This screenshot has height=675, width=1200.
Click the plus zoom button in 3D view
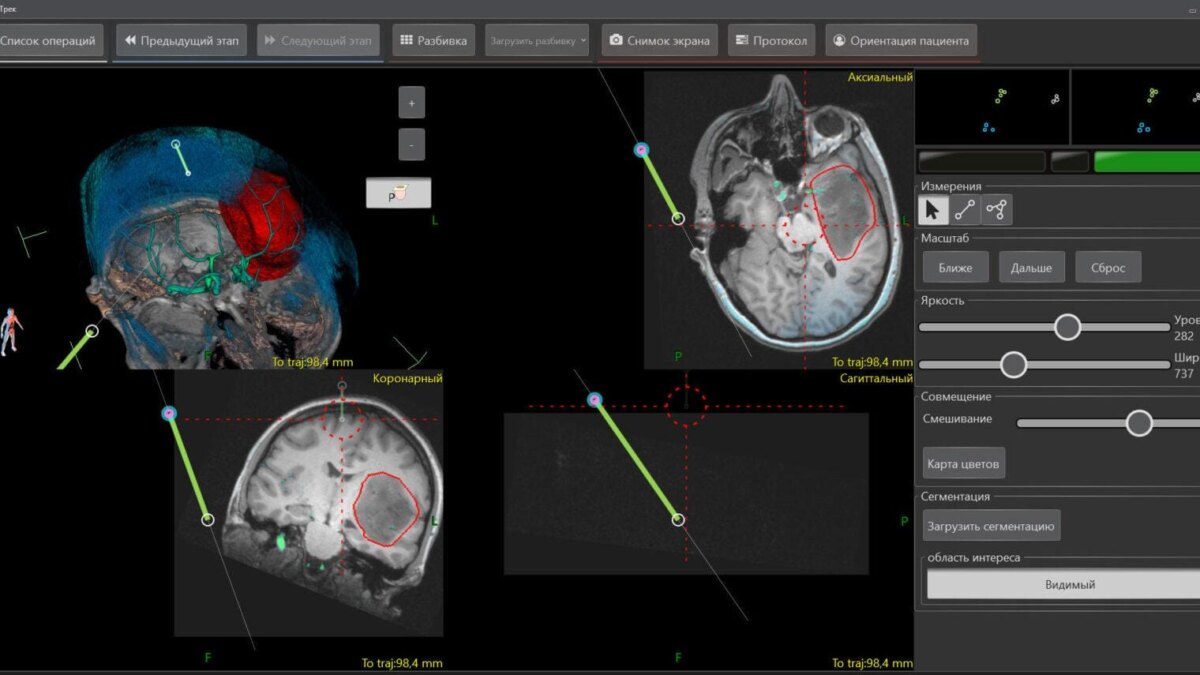[411, 102]
